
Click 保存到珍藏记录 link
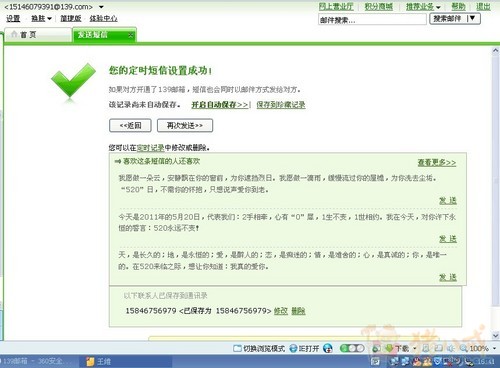[281, 105]
